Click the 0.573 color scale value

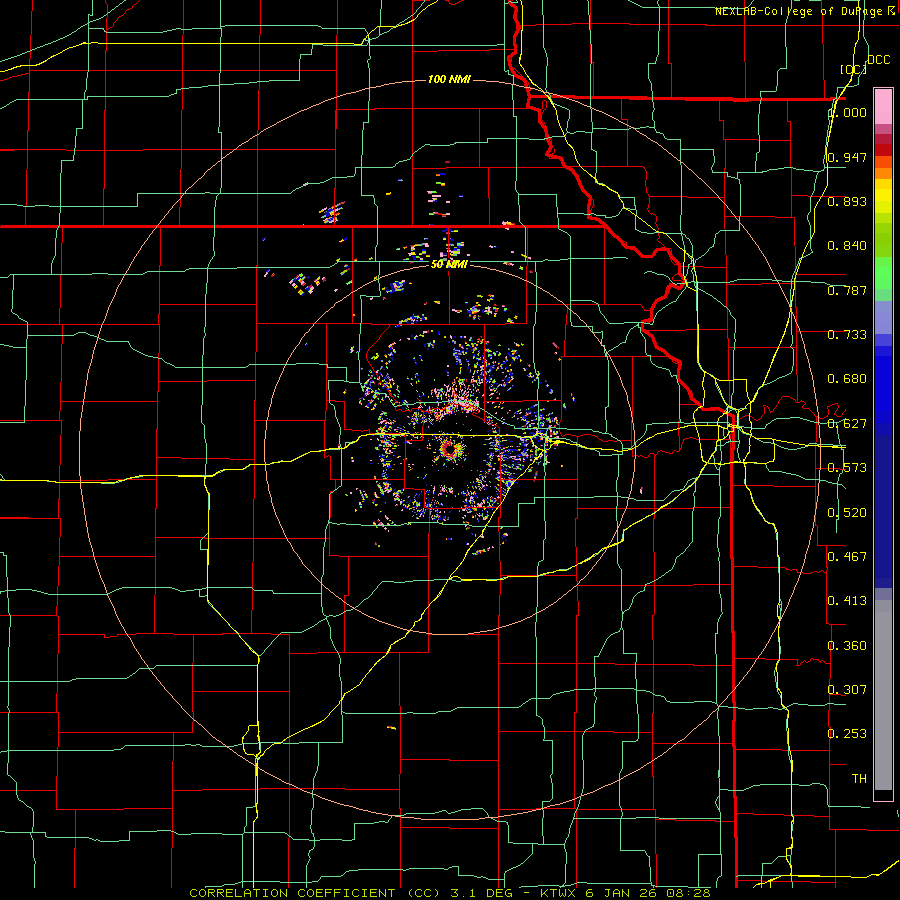coord(847,468)
